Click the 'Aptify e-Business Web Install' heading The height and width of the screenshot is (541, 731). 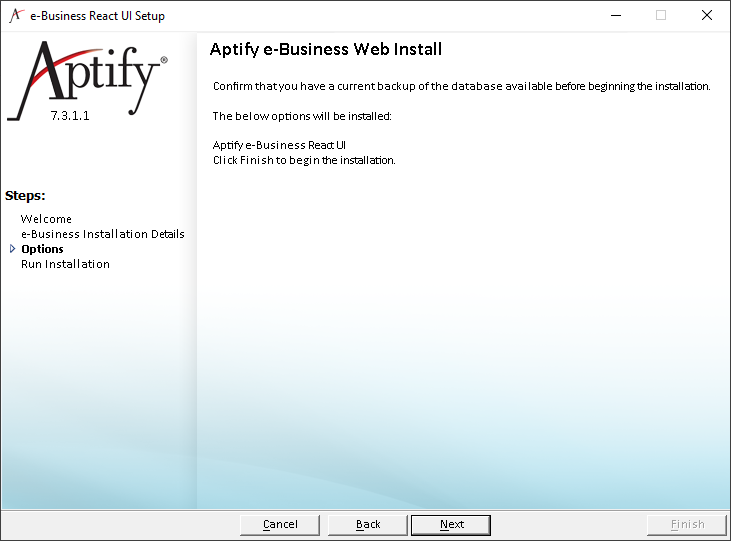(x=325, y=49)
